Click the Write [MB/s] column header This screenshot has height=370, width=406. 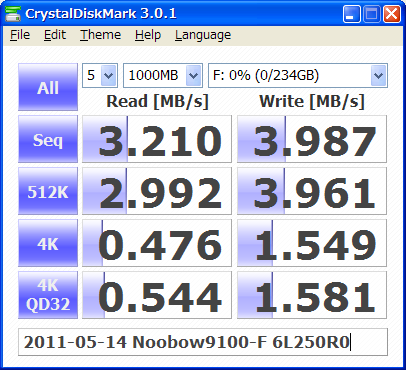(312, 101)
